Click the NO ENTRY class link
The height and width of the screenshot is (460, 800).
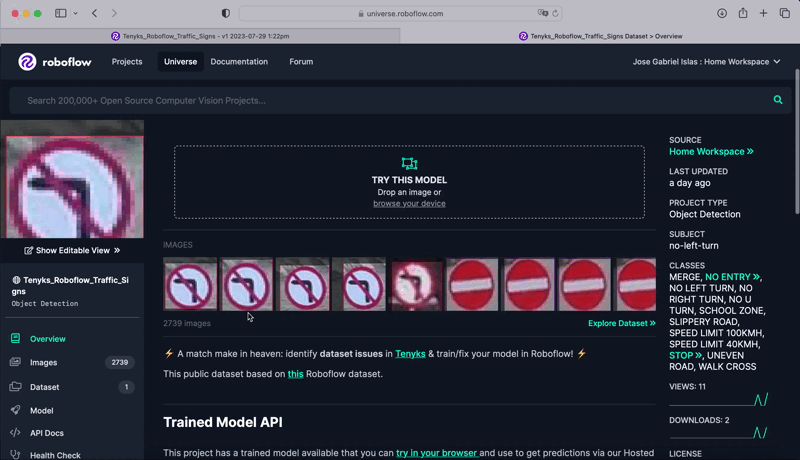tap(733, 277)
